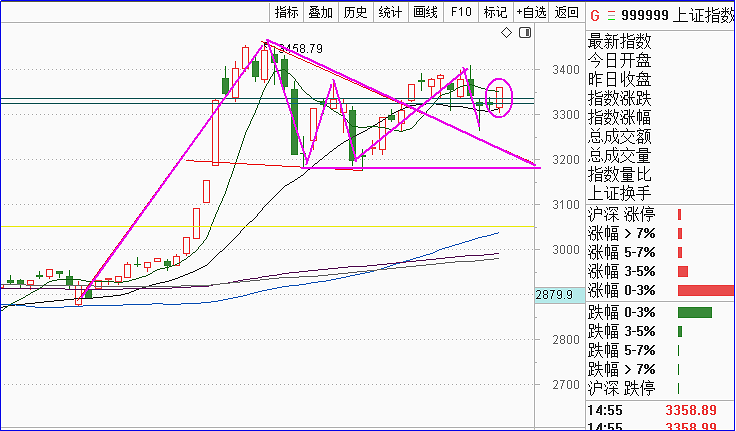
Task: Click the 标记 mark button
Action: (495, 12)
